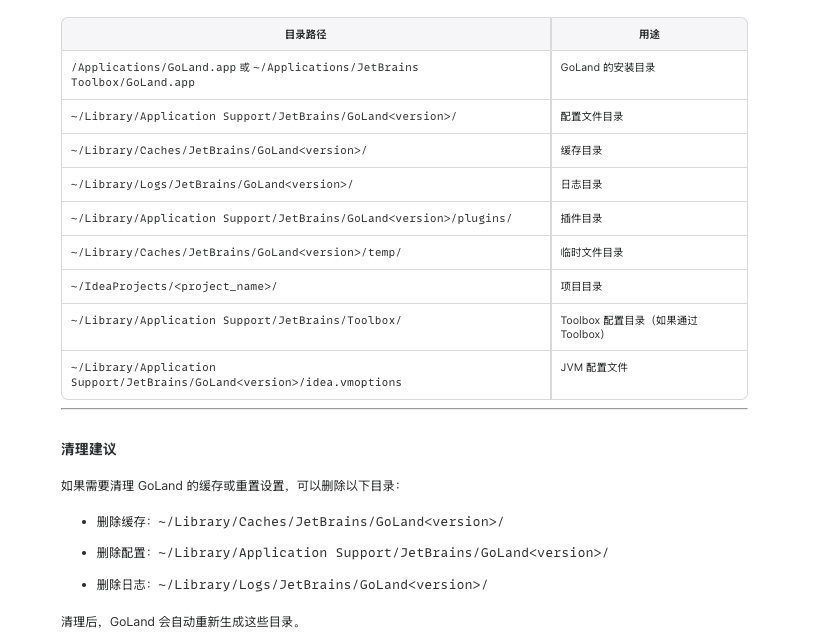Click the 删除日志 bullet path
Image resolution: width=821 pixels, height=637 pixels.
323,585
